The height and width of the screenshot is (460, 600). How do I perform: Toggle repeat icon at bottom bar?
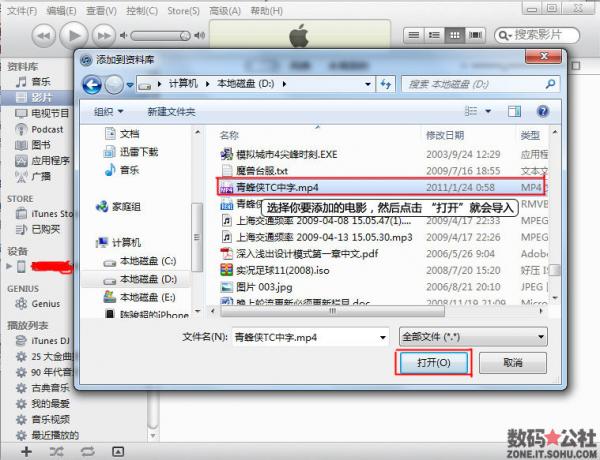(x=87, y=452)
